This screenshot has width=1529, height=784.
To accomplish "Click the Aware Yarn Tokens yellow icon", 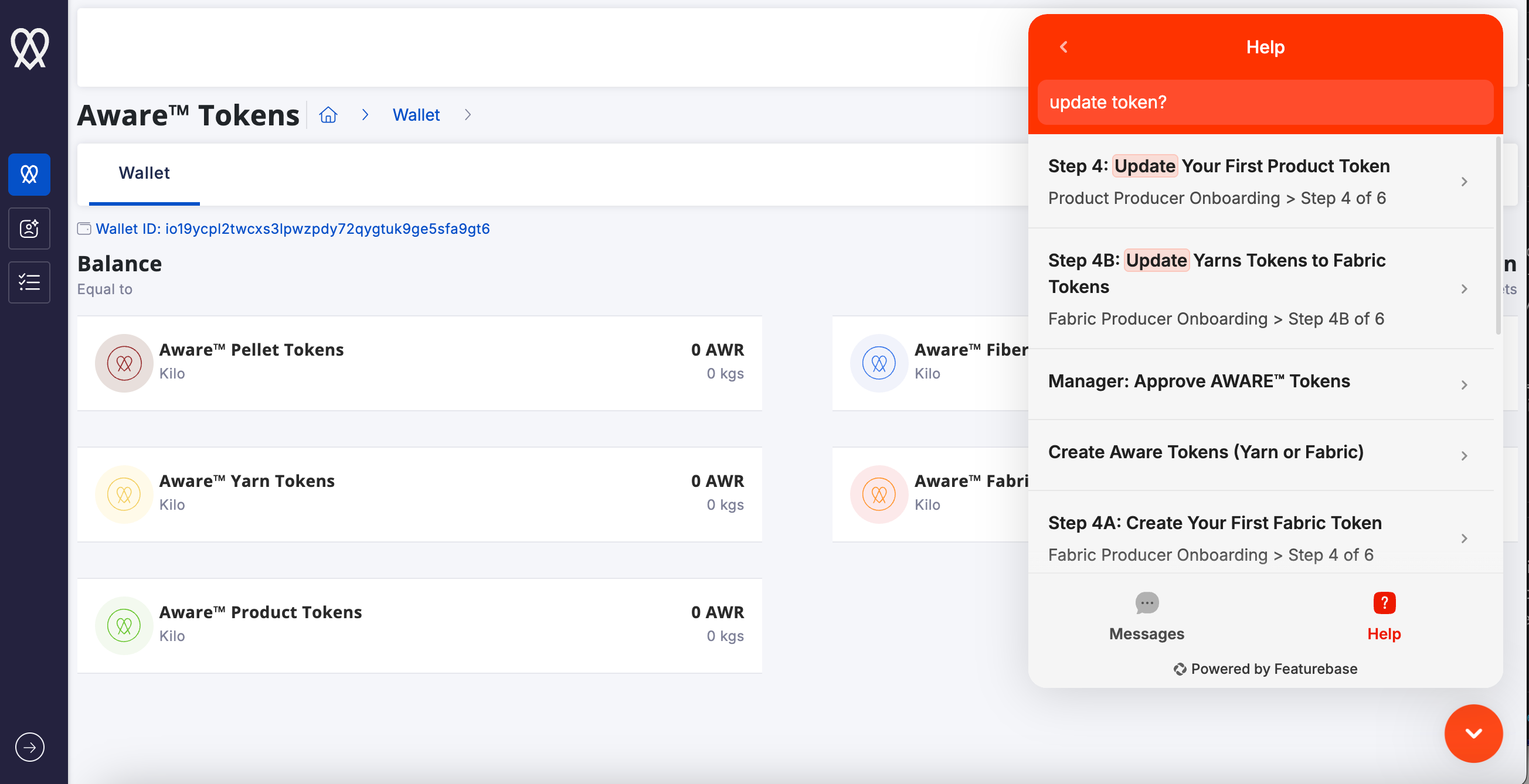I will tap(124, 494).
